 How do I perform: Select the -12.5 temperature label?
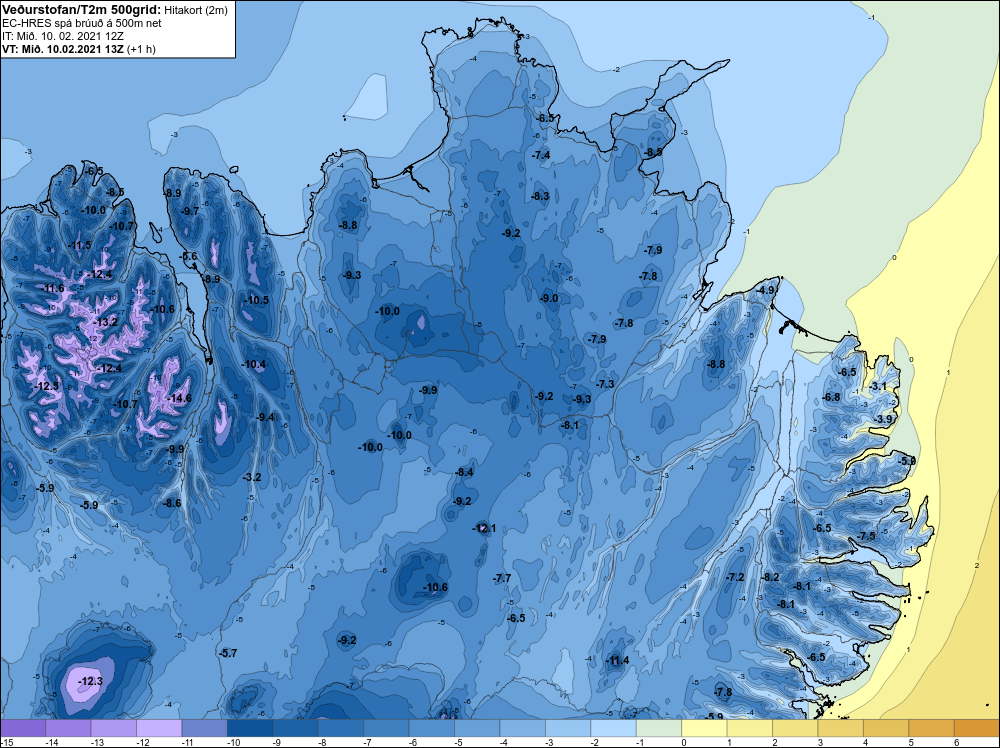(x=46, y=386)
